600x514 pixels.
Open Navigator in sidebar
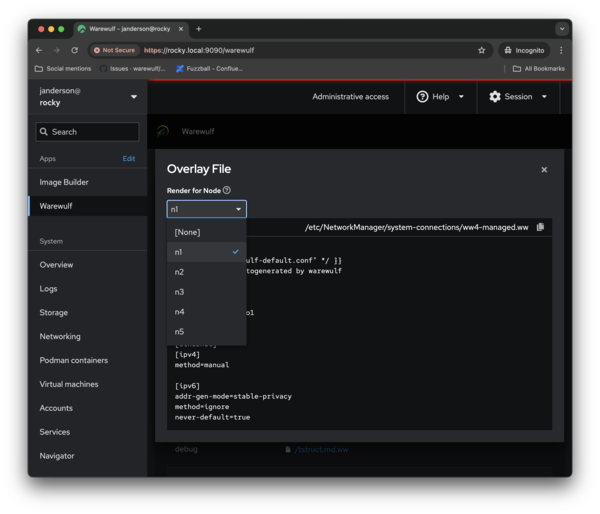[x=88, y=456]
